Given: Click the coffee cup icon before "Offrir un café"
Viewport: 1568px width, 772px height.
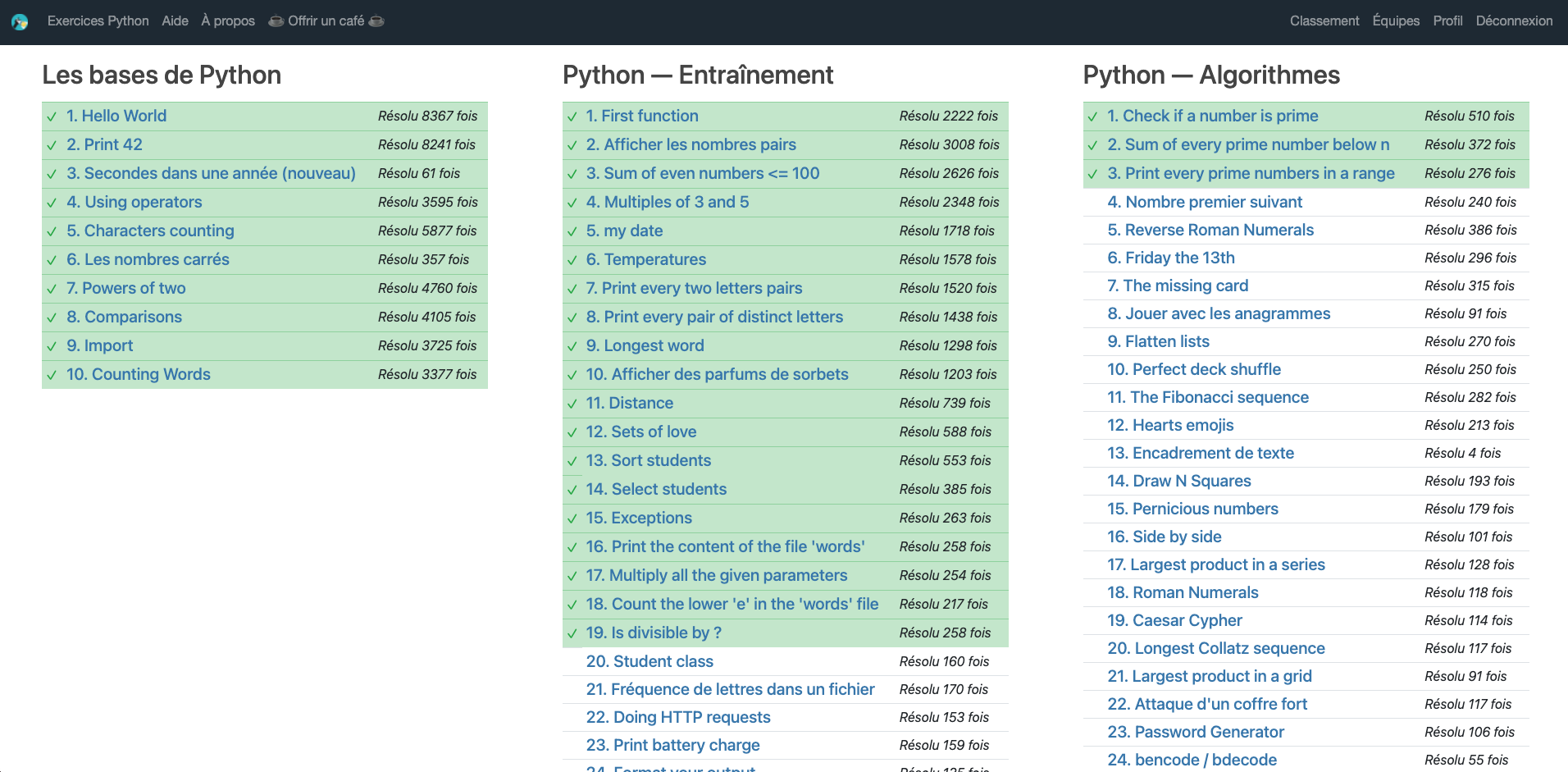Looking at the screenshot, I should point(276,21).
